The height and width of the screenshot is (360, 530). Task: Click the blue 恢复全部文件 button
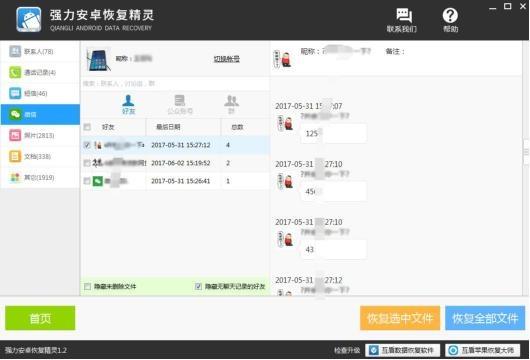[x=485, y=318]
